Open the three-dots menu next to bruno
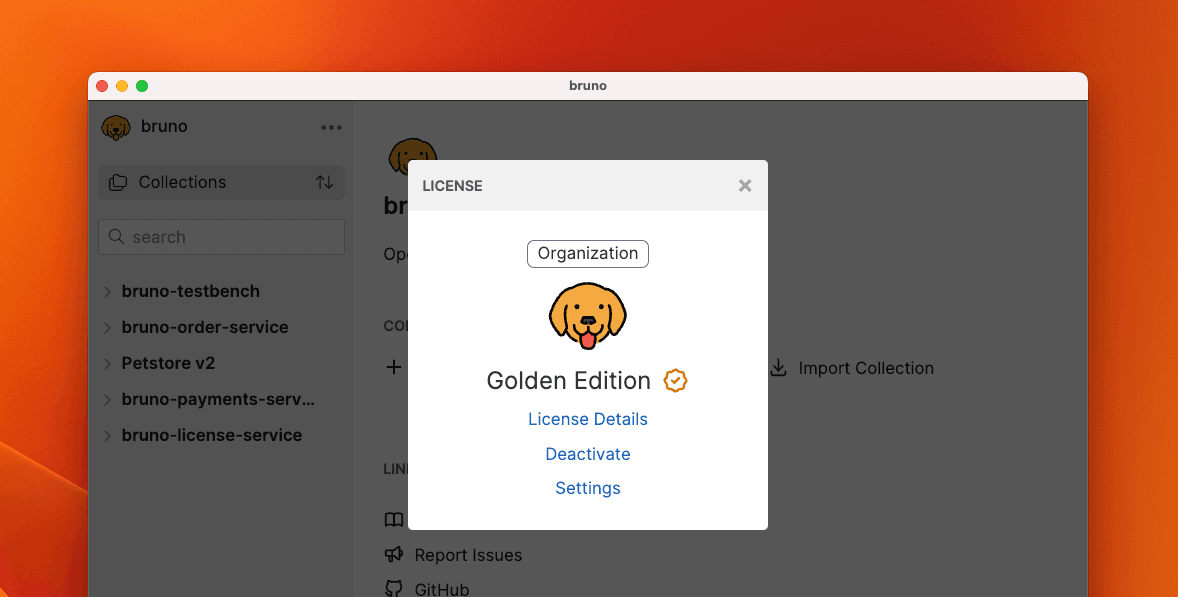This screenshot has width=1178, height=597. click(331, 128)
